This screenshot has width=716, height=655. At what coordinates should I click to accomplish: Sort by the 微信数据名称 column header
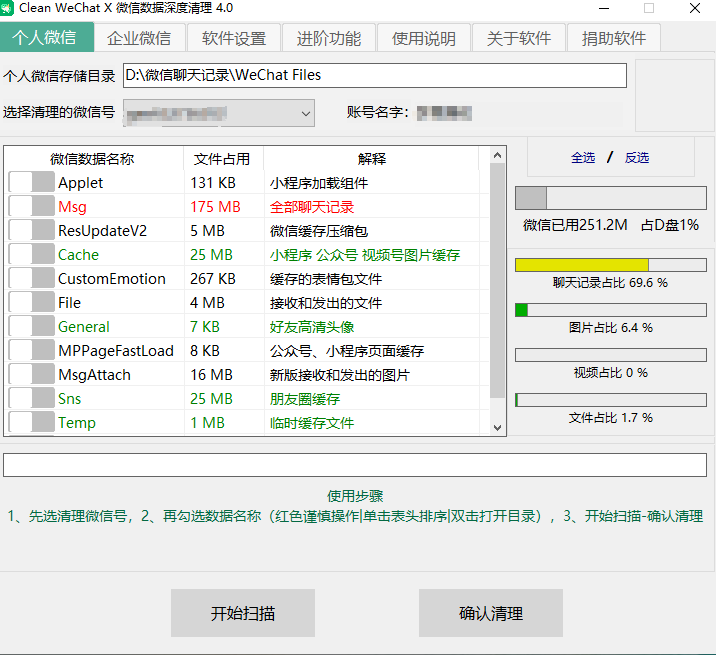pyautogui.click(x=94, y=158)
